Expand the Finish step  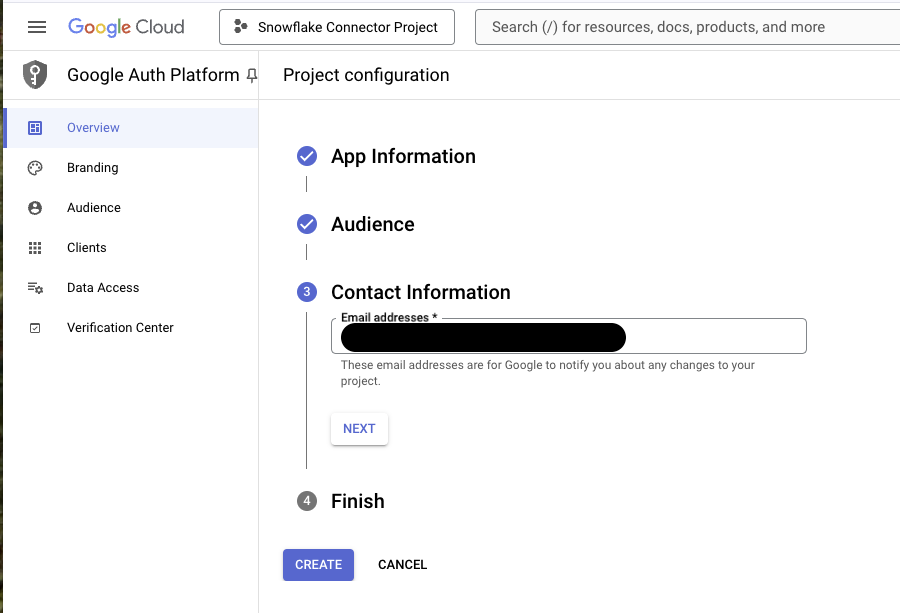pos(357,501)
